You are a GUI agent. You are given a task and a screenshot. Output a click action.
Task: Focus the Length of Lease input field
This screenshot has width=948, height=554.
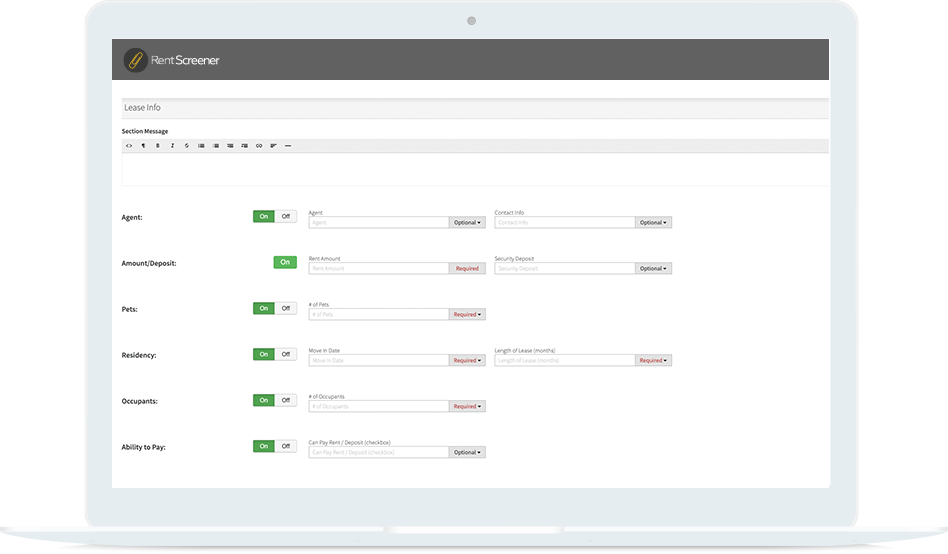click(x=565, y=360)
